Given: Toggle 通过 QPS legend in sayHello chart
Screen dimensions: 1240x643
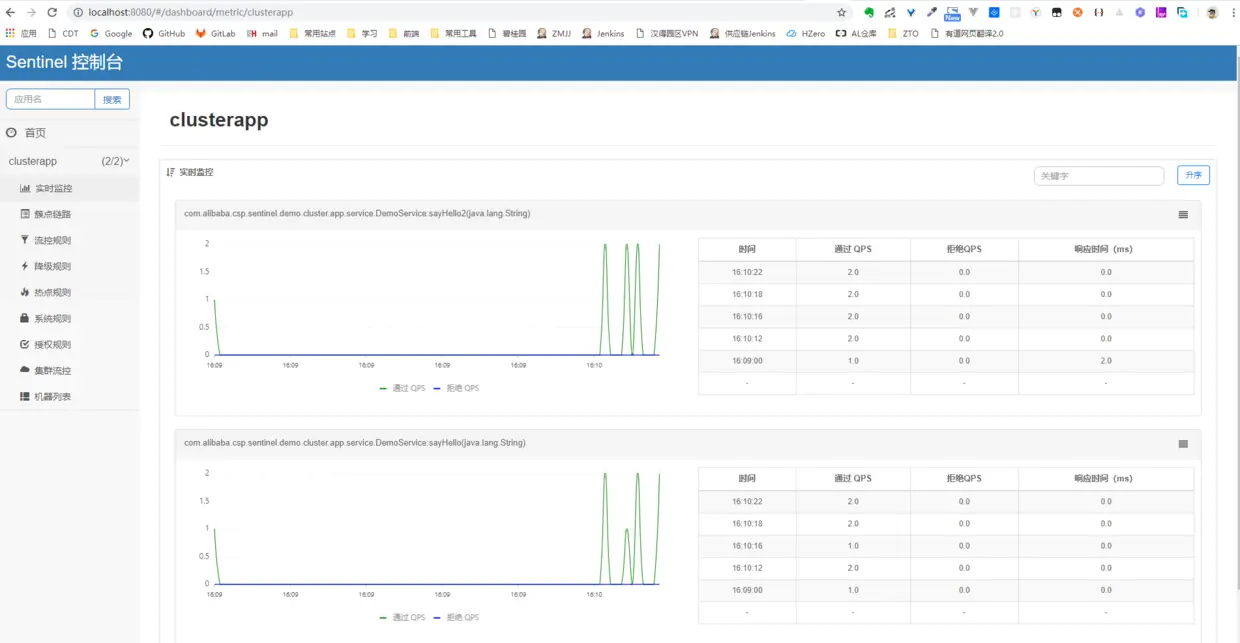Looking at the screenshot, I should click(x=402, y=617).
